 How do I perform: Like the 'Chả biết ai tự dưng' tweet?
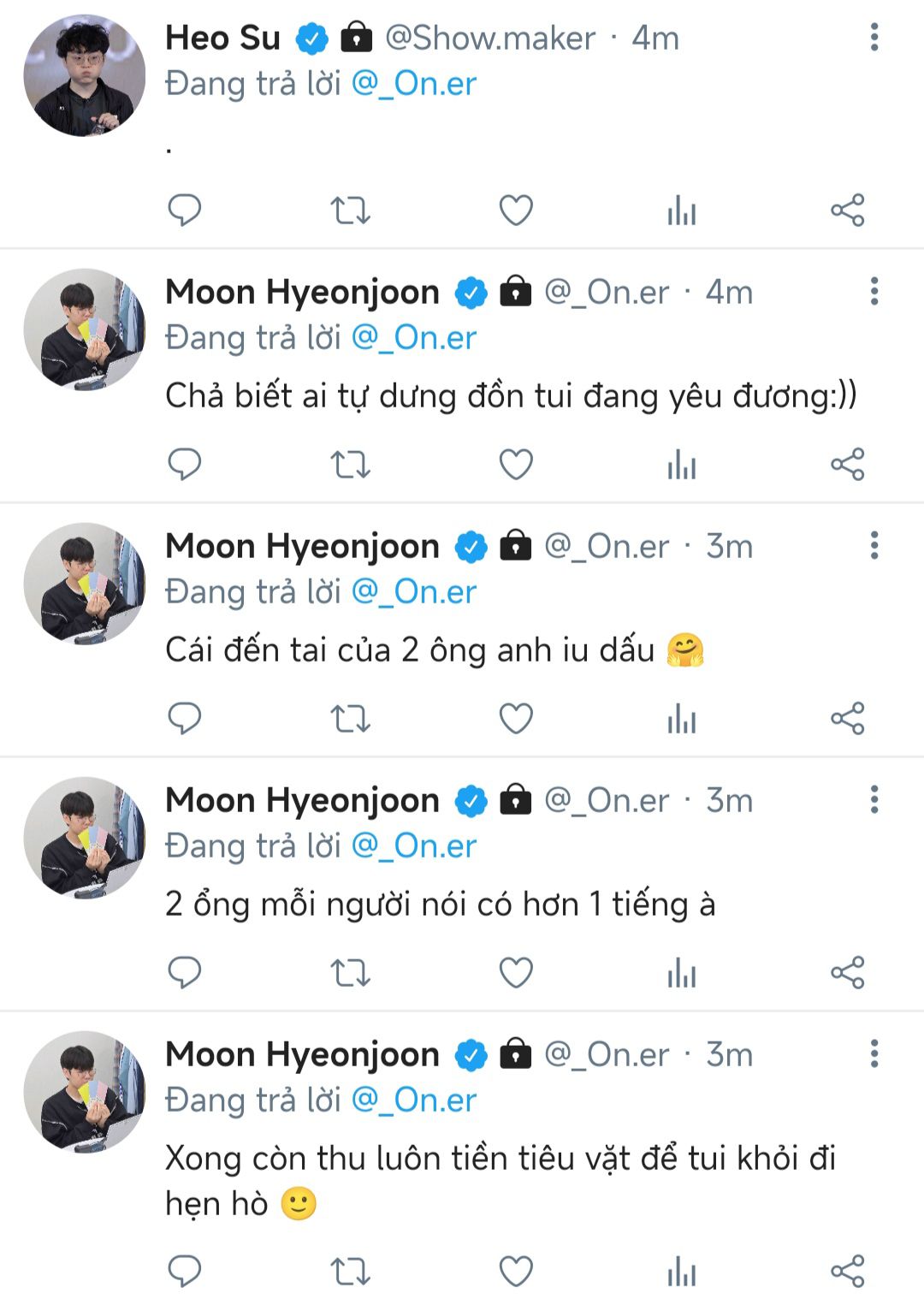(516, 464)
